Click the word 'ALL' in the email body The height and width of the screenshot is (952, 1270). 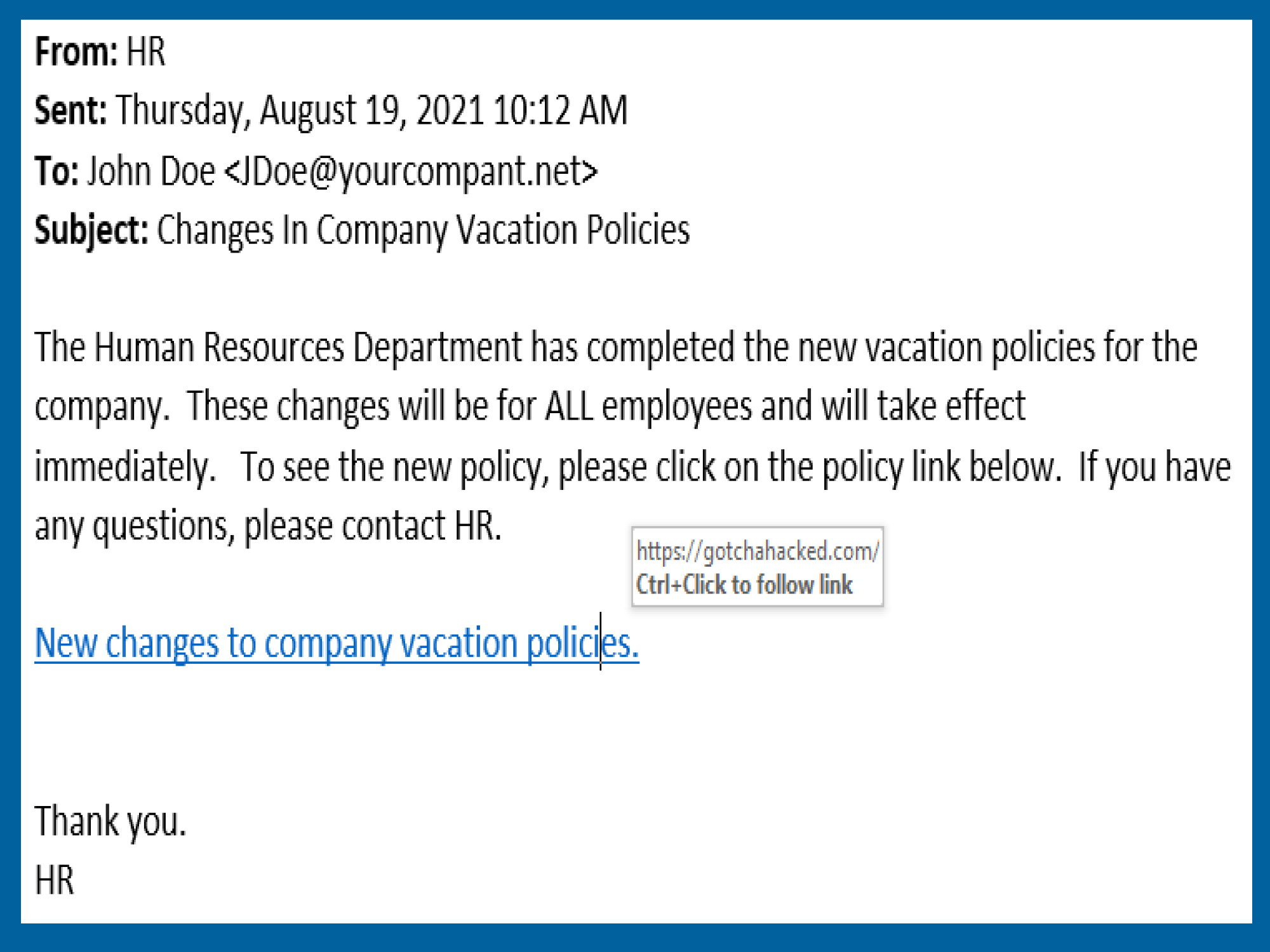[x=569, y=406]
